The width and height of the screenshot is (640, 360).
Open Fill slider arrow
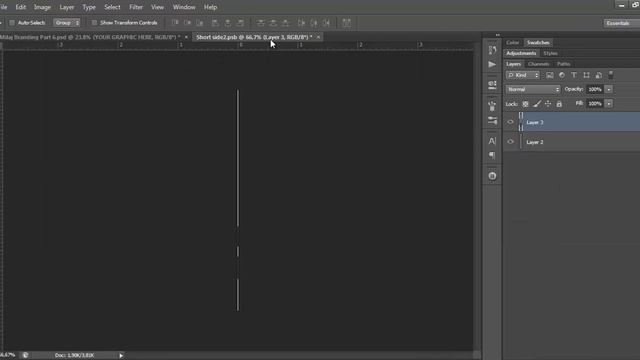pos(609,104)
